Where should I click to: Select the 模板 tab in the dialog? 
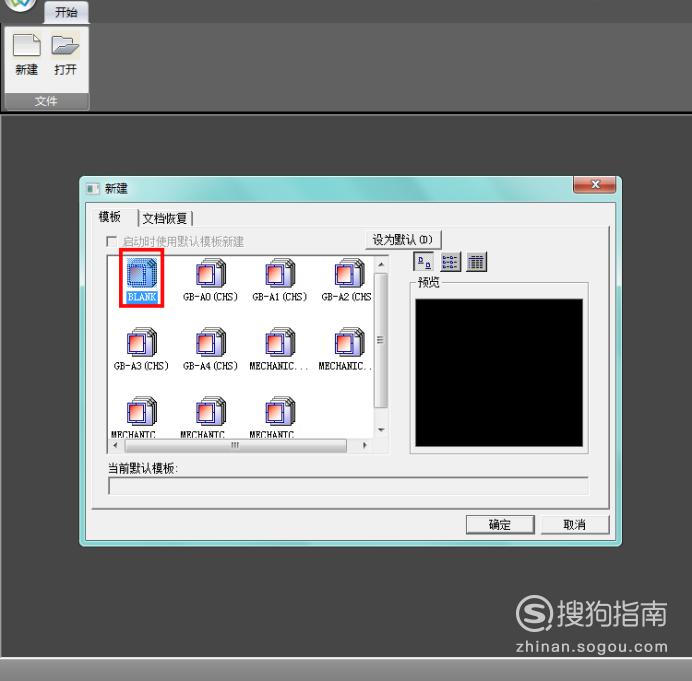tap(110, 217)
